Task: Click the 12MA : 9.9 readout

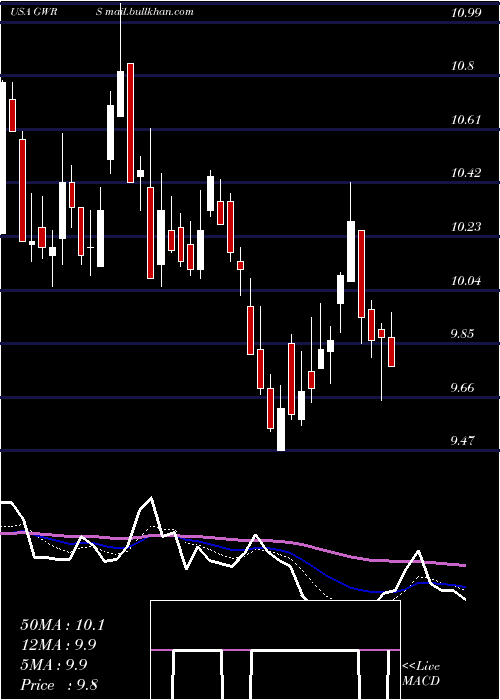Action: click(59, 645)
